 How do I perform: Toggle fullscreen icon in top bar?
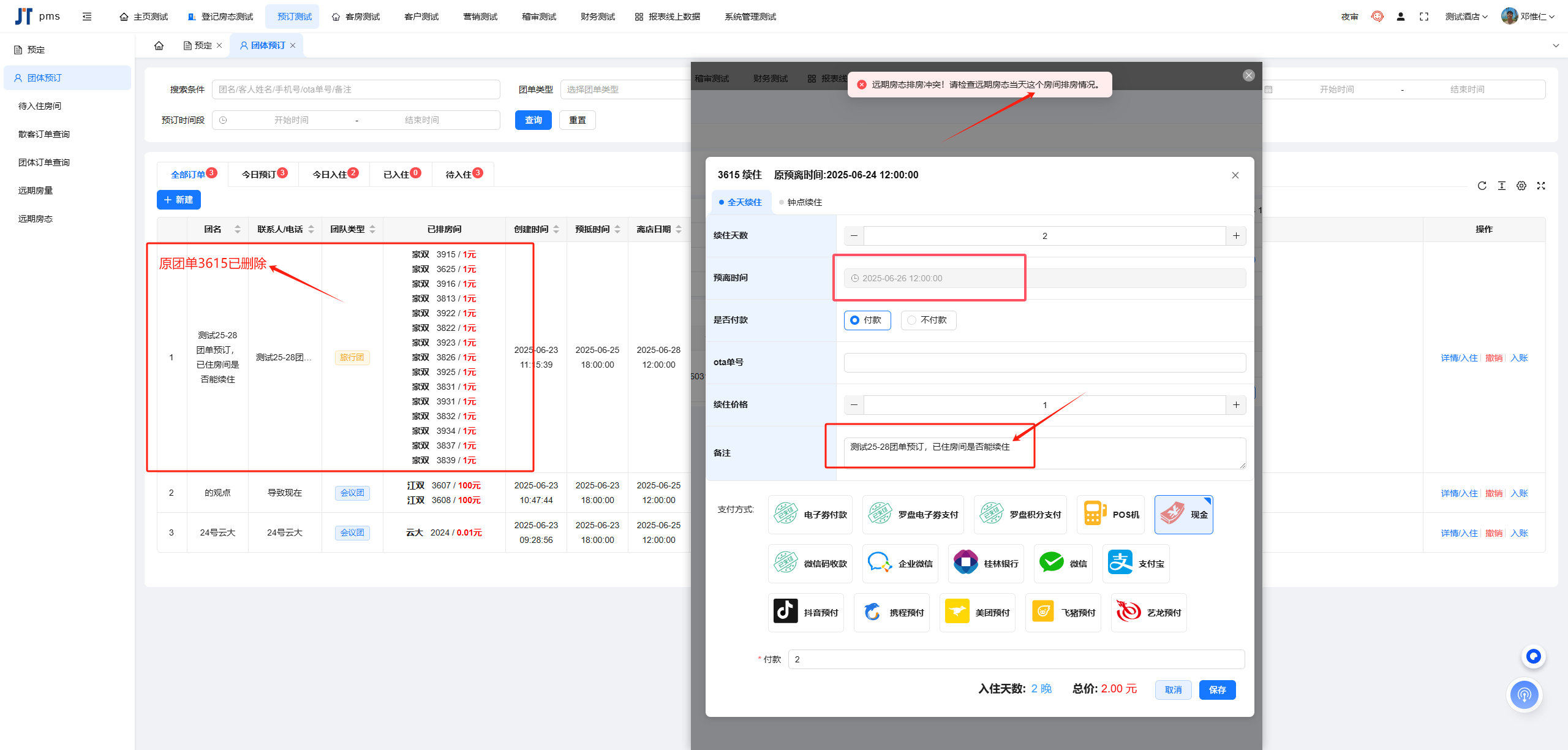[x=1424, y=17]
